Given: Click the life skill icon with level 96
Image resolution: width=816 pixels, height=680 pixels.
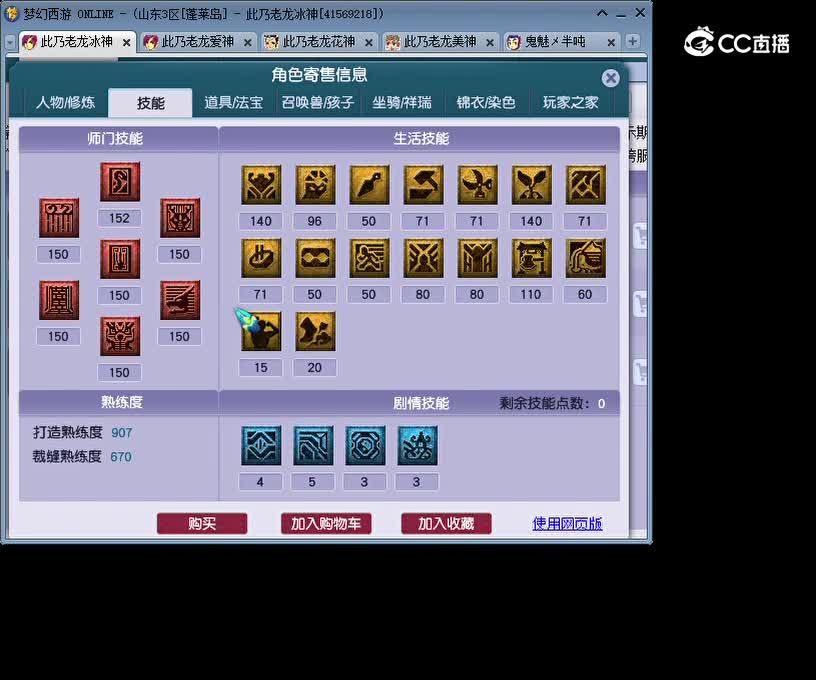Looking at the screenshot, I should (x=315, y=185).
